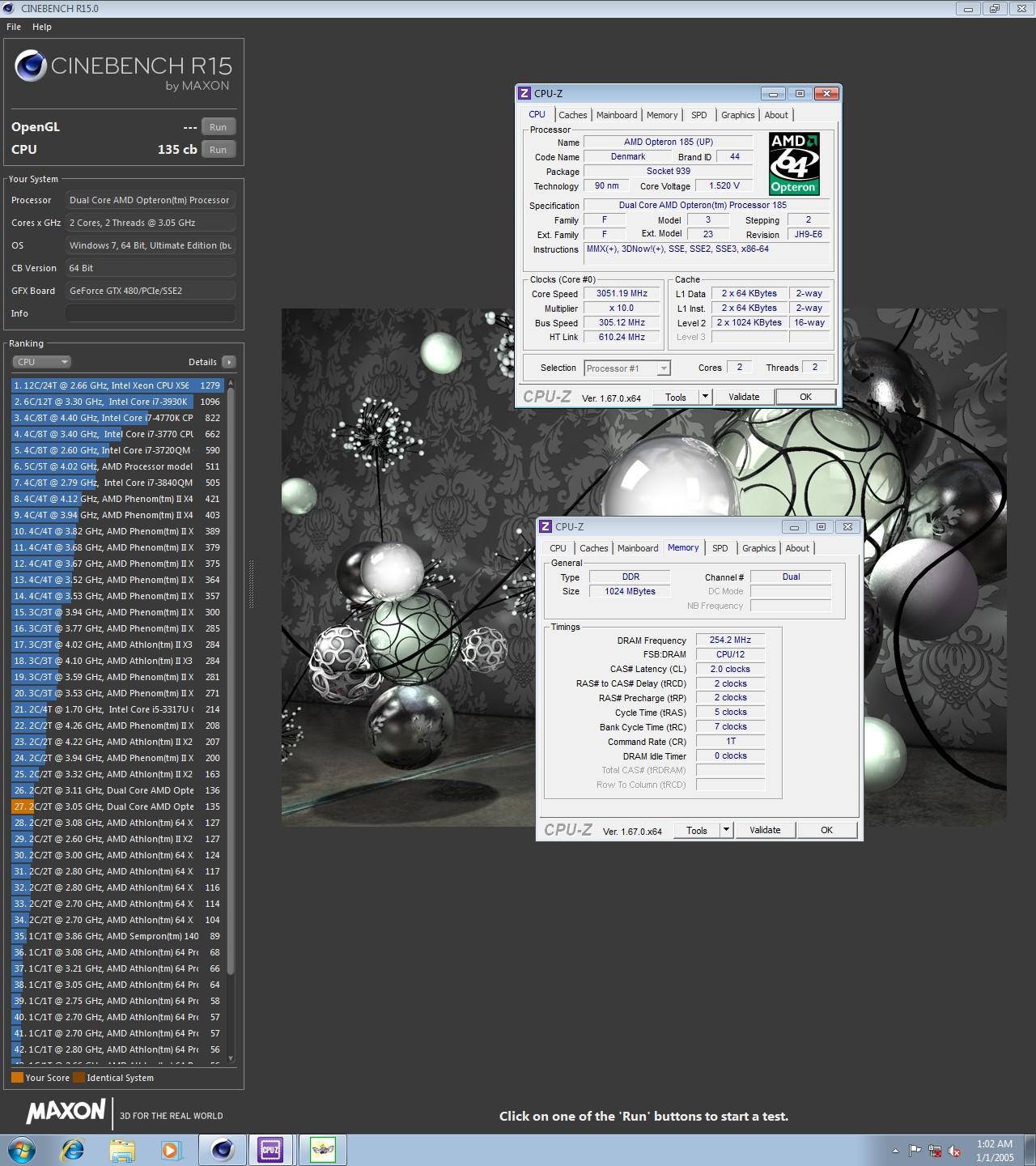Select highlighted row 27 Dual Core AMD Opteron 135
The height and width of the screenshot is (1166, 1036).
tap(117, 806)
